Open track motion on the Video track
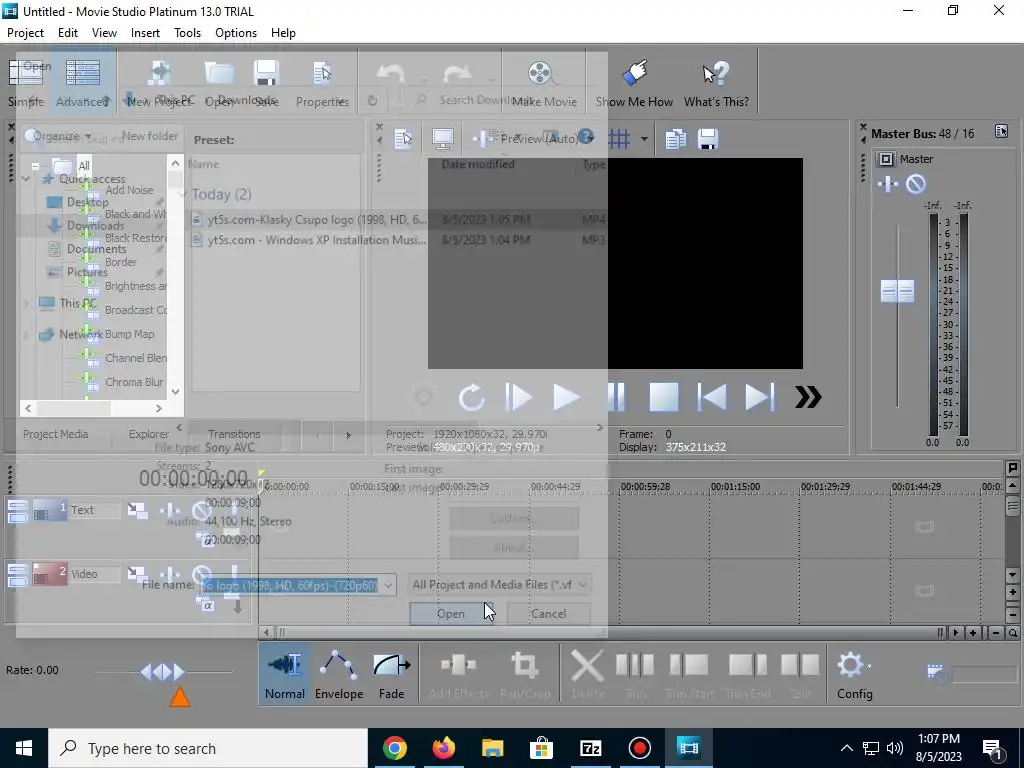Image resolution: width=1024 pixels, height=768 pixels. pos(137,574)
